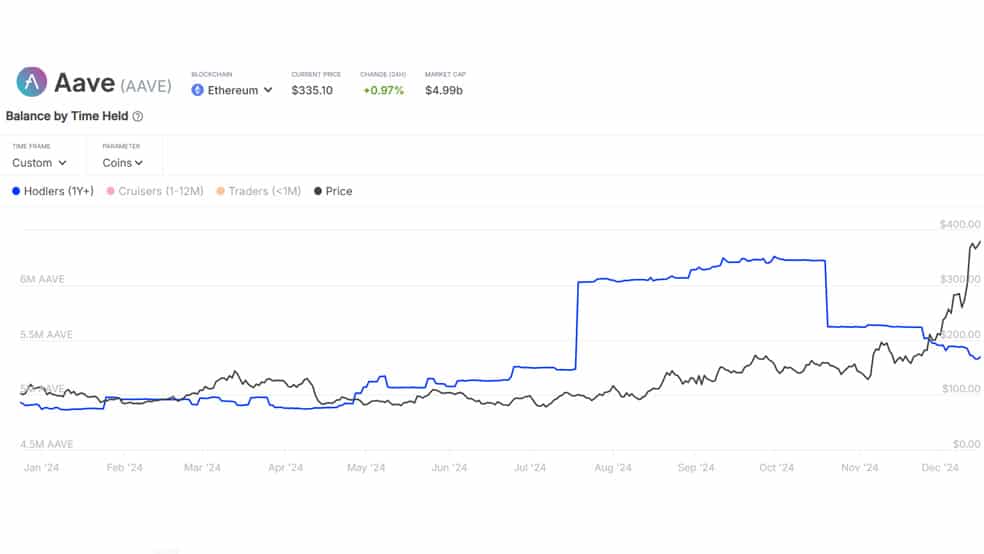The width and height of the screenshot is (984, 554).
Task: Click the $400.00 price axis label
Action: (960, 224)
